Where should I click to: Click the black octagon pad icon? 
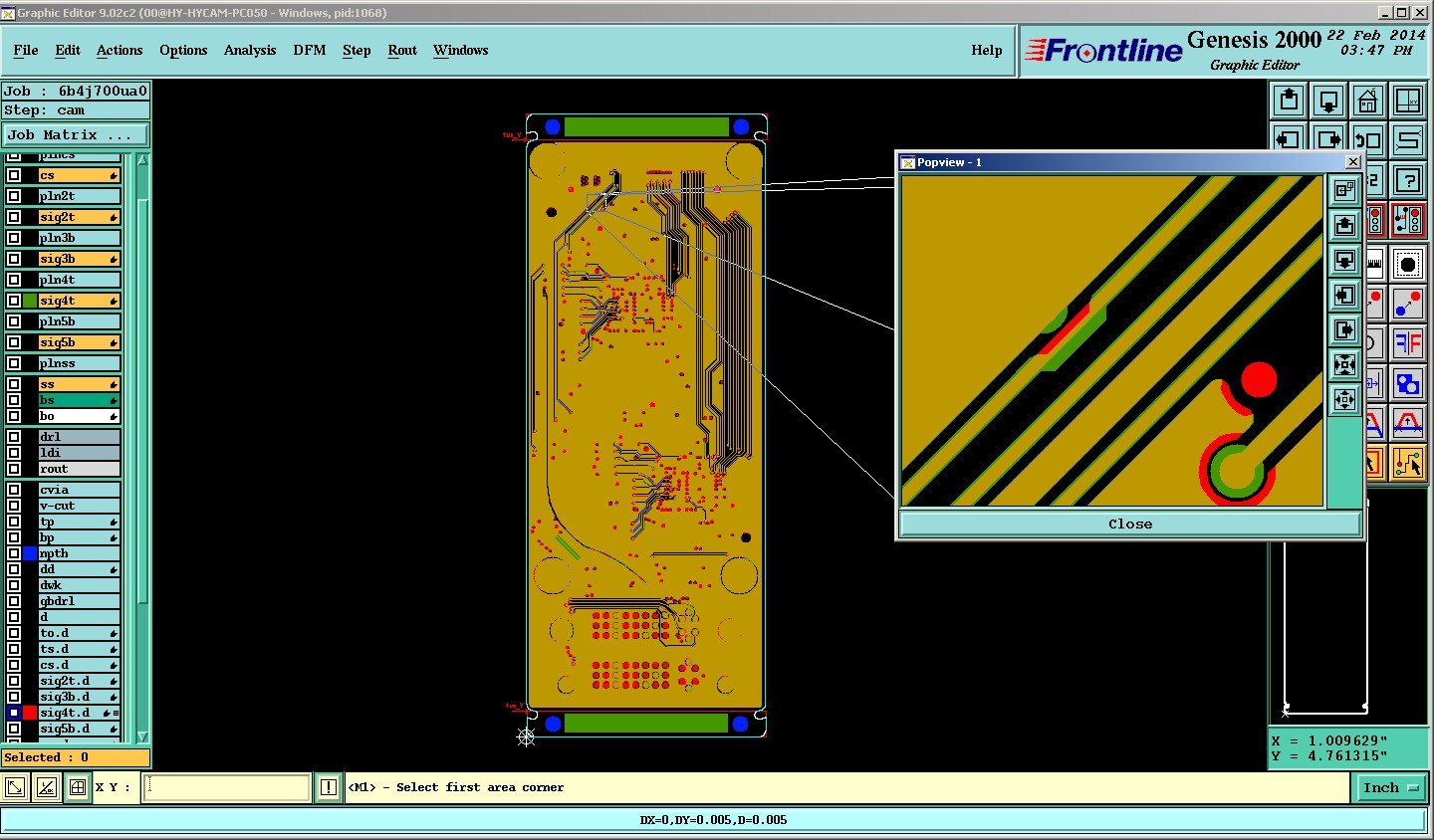pyautogui.click(x=1408, y=264)
